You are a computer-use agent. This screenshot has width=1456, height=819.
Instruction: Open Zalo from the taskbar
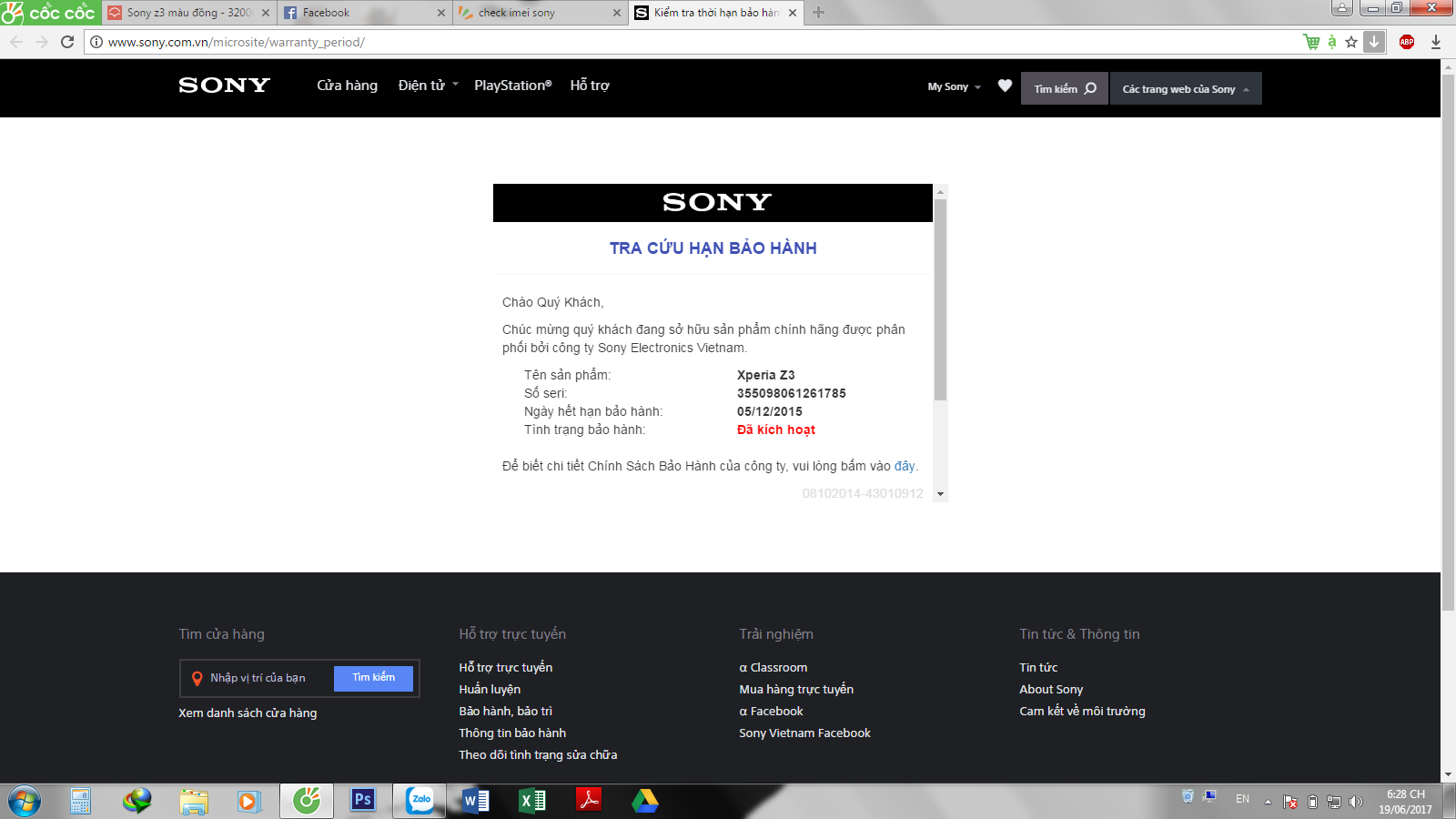pos(420,801)
